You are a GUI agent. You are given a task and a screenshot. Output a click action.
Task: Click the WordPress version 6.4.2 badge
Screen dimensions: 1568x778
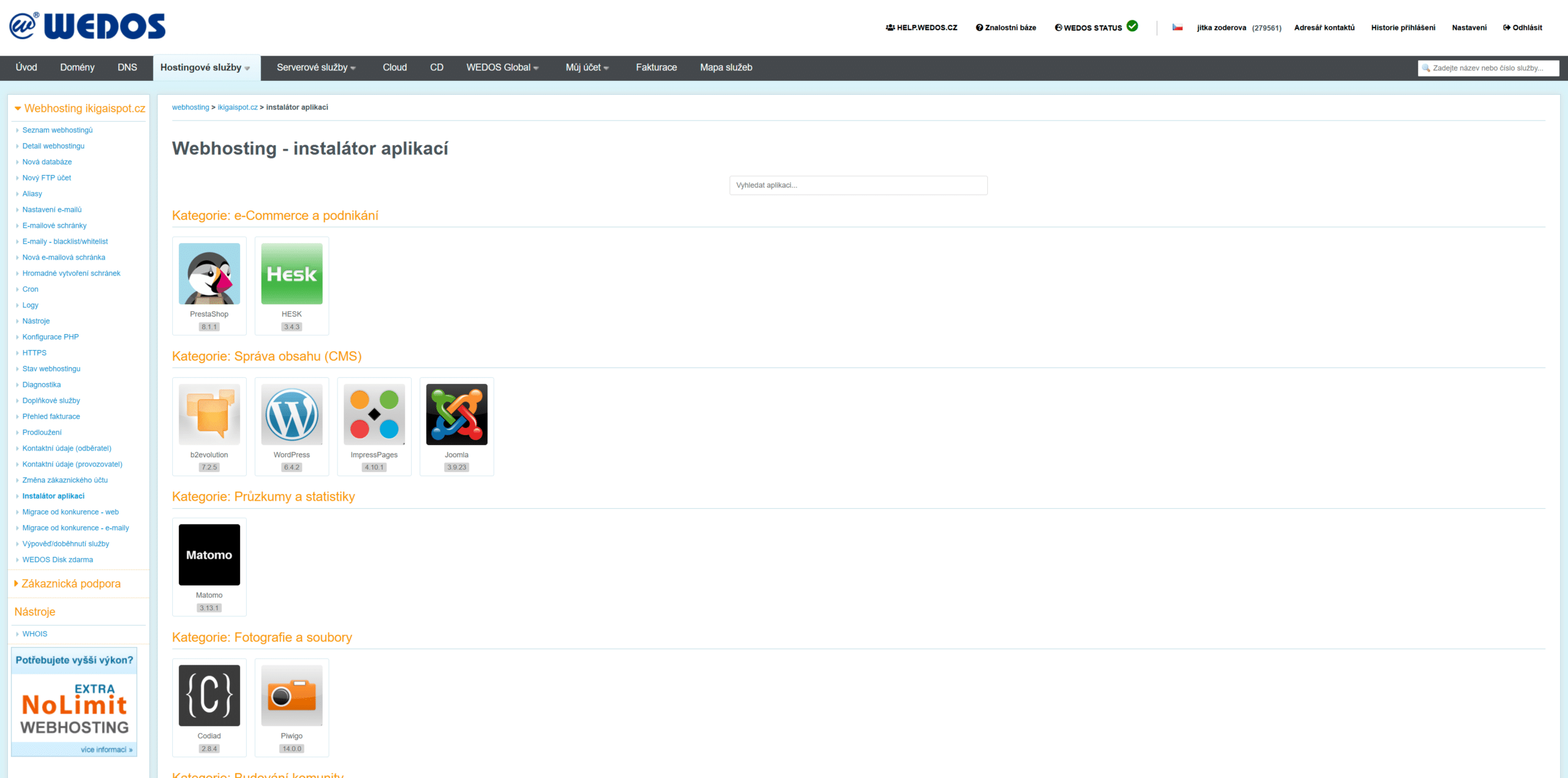coord(292,467)
